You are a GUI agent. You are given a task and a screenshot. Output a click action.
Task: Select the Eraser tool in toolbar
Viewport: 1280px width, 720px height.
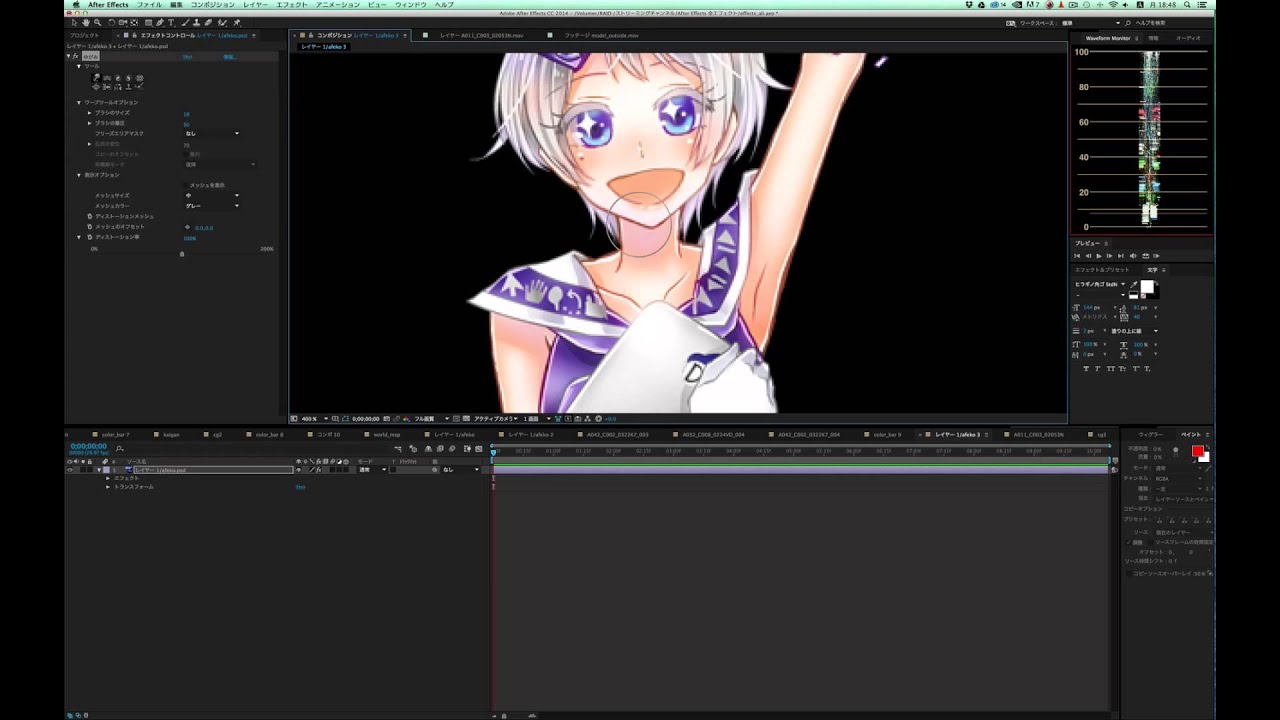click(208, 23)
